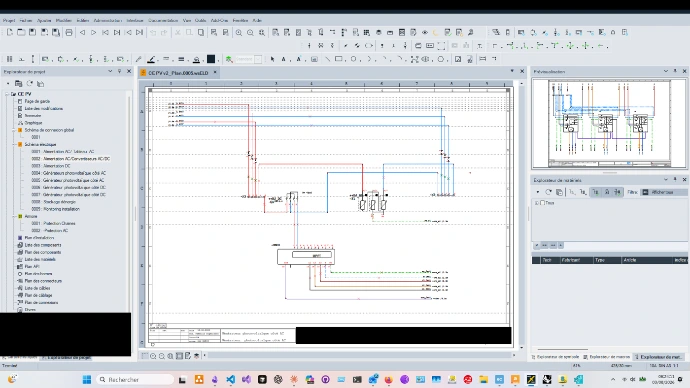Screen dimensions: 690x388
Task: Pin the Explorateur de matériels panel
Action: pyautogui.click(x=675, y=180)
